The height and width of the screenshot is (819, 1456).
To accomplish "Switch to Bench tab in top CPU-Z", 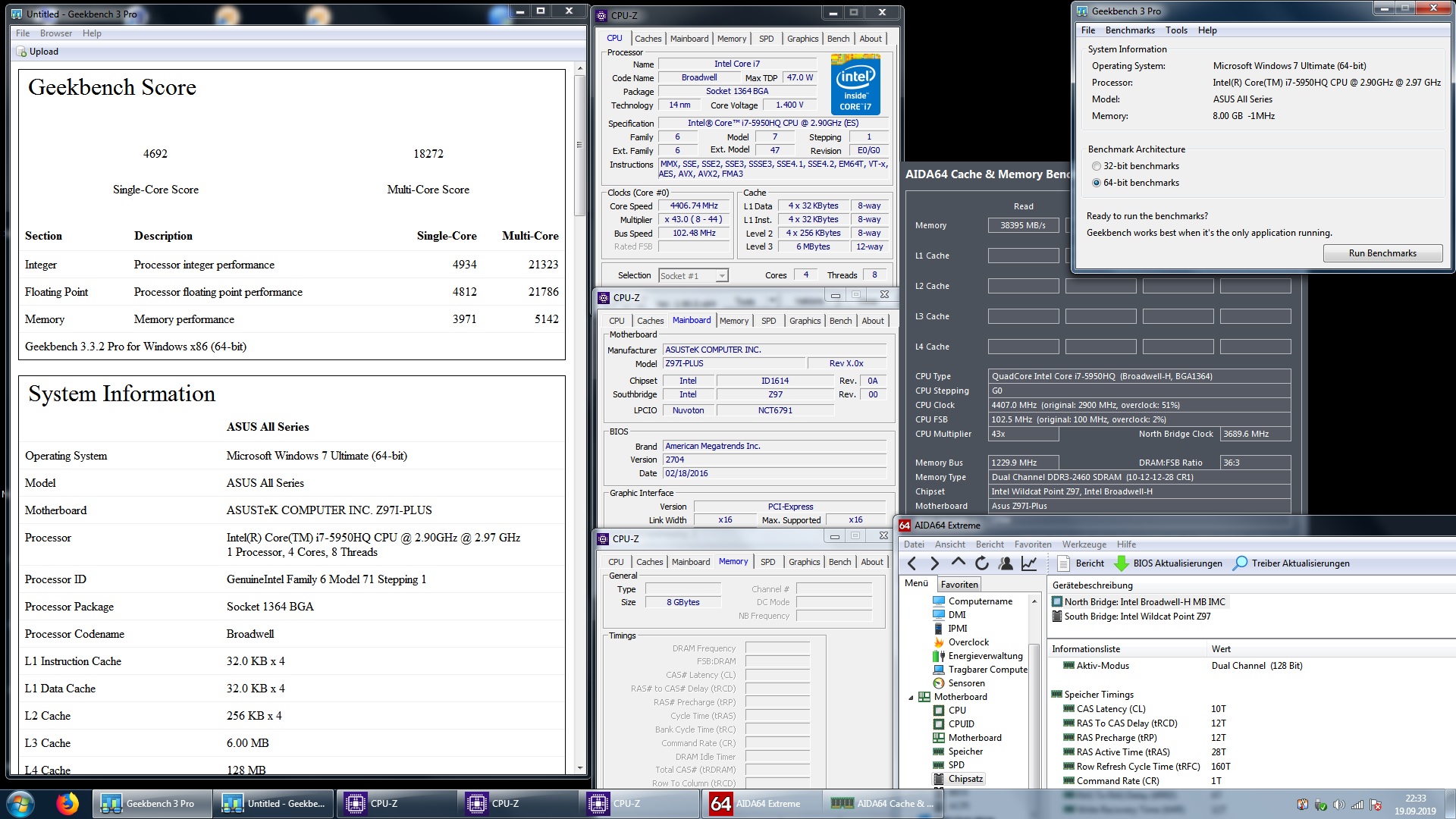I will (x=838, y=39).
